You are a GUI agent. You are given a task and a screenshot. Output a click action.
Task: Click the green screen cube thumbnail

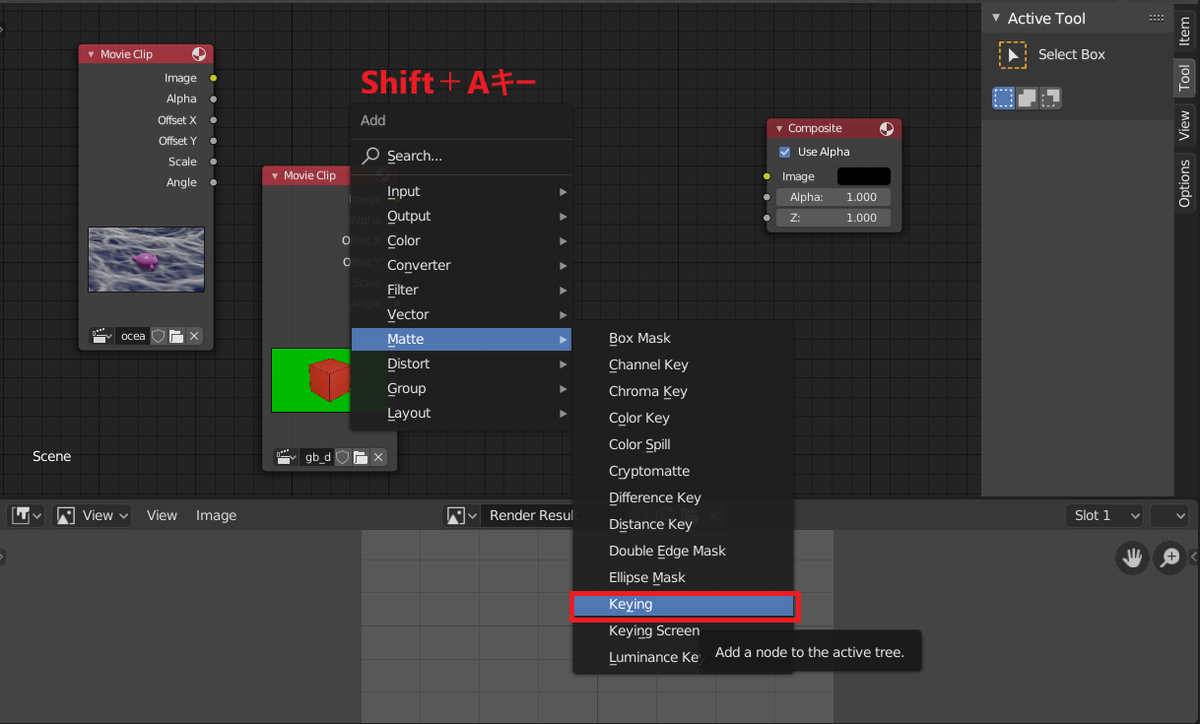point(311,380)
